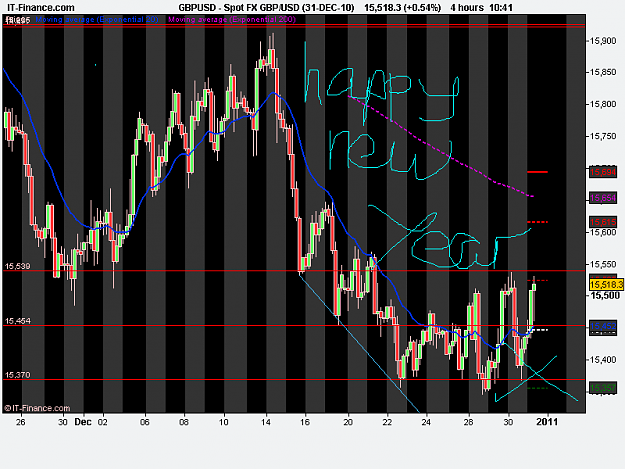The image size is (625, 469).
Task: Select the blue 15,452 EMA price tag
Action: coord(603,326)
